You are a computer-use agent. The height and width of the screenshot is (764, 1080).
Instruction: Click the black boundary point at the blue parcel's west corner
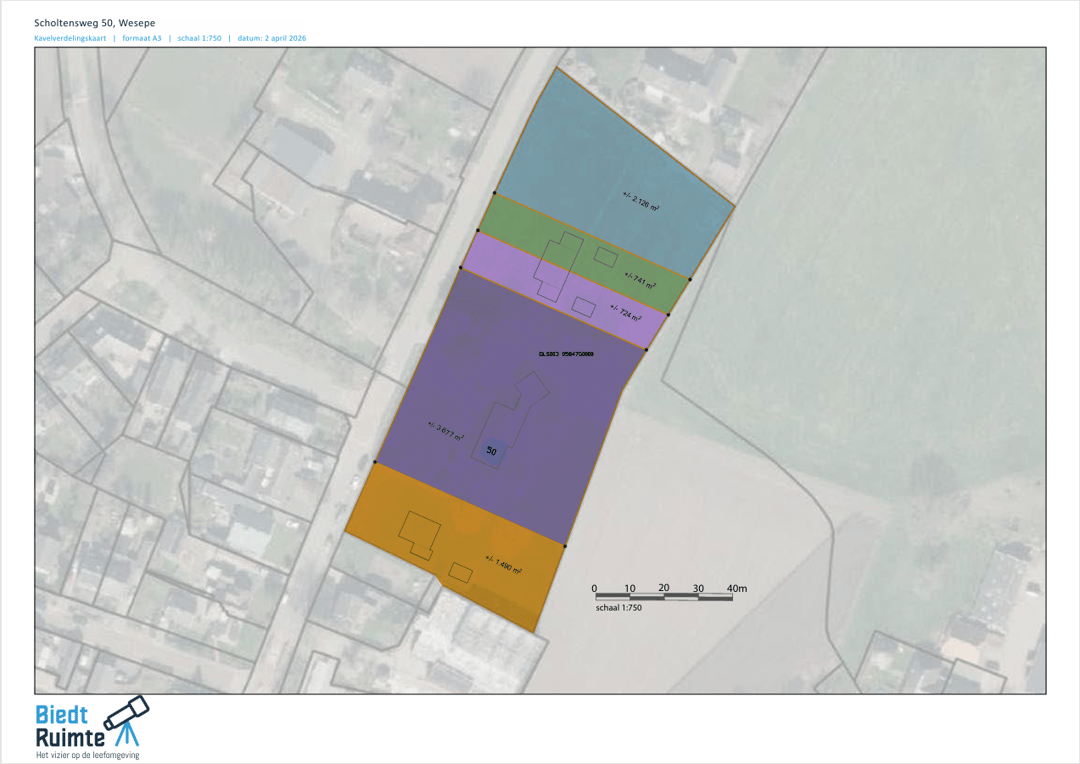point(494,193)
